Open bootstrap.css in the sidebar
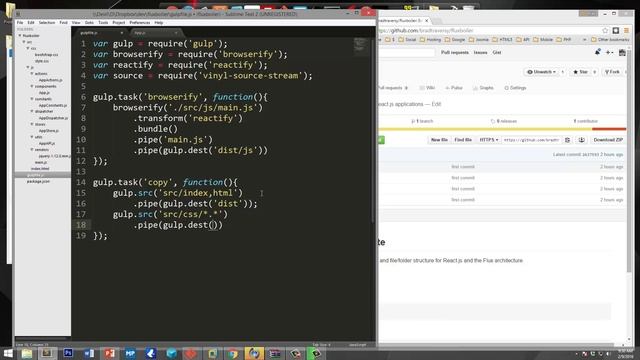 (46, 55)
